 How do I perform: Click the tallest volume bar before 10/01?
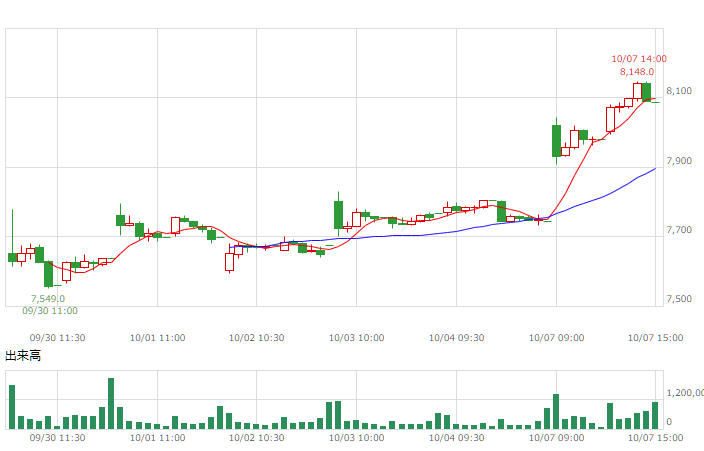point(111,403)
